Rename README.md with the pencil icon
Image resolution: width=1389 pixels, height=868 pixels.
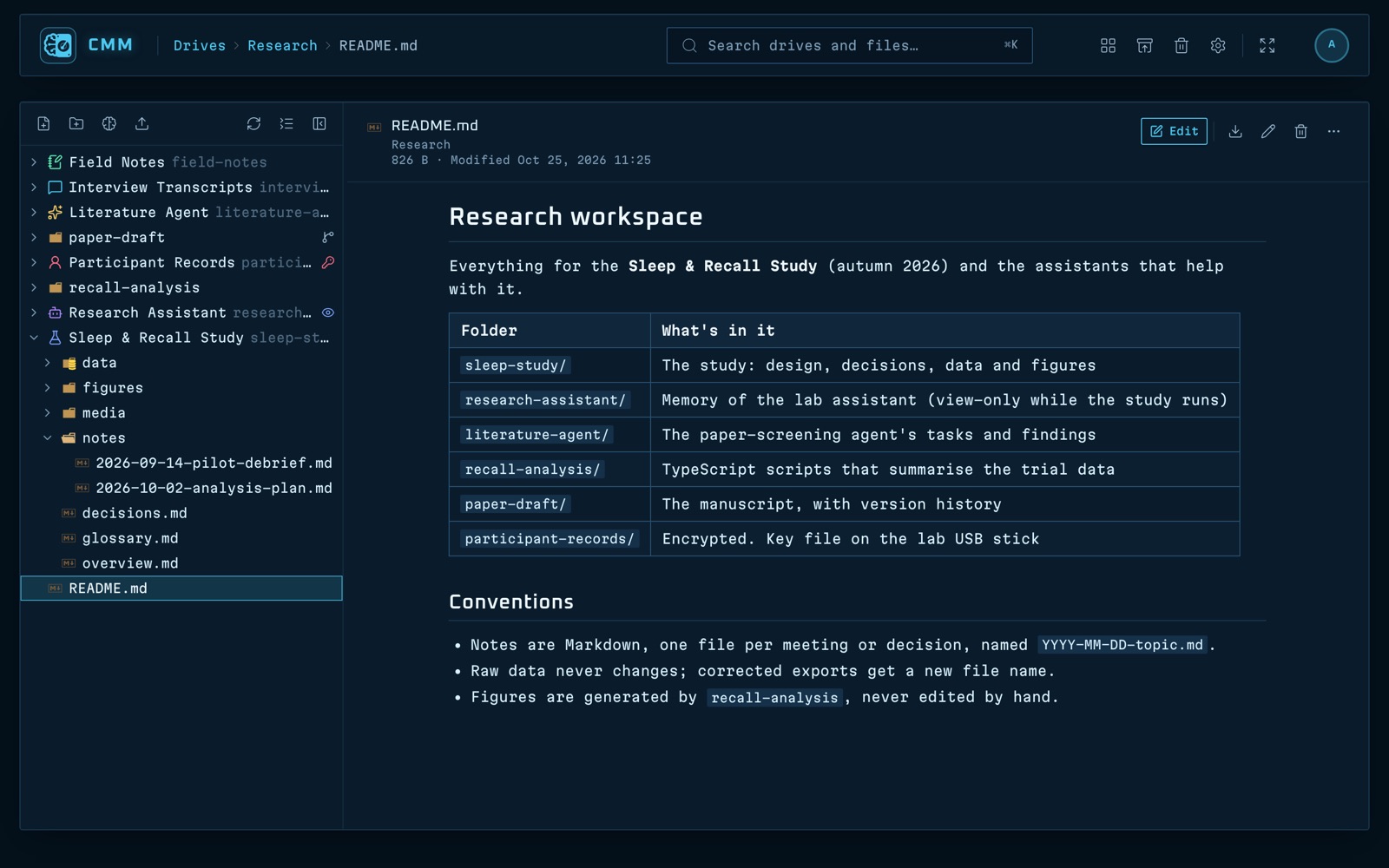(x=1268, y=131)
